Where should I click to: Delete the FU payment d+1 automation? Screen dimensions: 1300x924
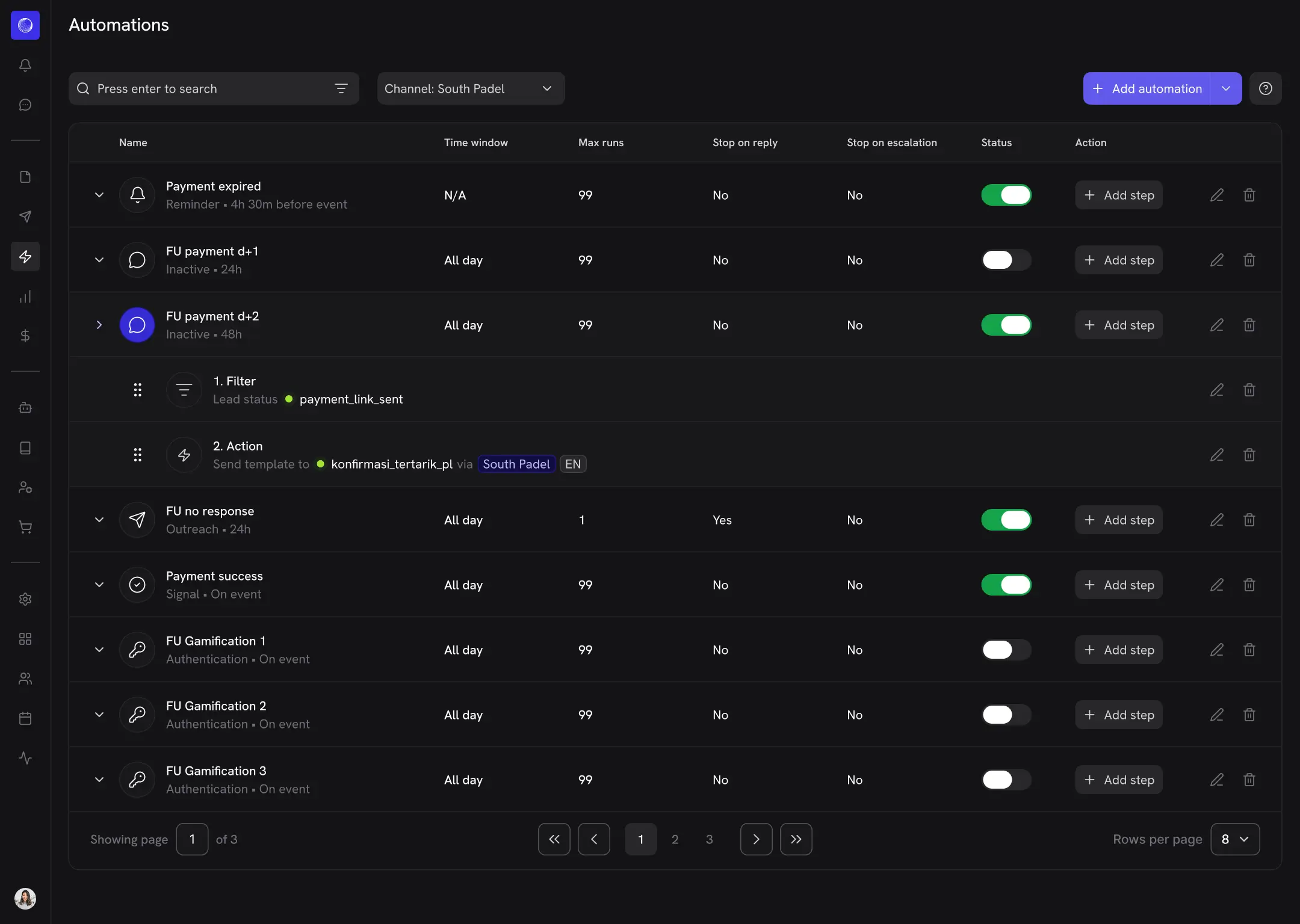1249,260
